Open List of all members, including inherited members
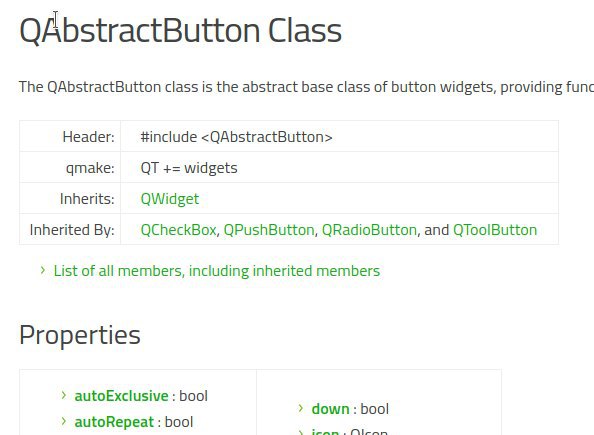Screen dimensions: 594x435 point(217,271)
